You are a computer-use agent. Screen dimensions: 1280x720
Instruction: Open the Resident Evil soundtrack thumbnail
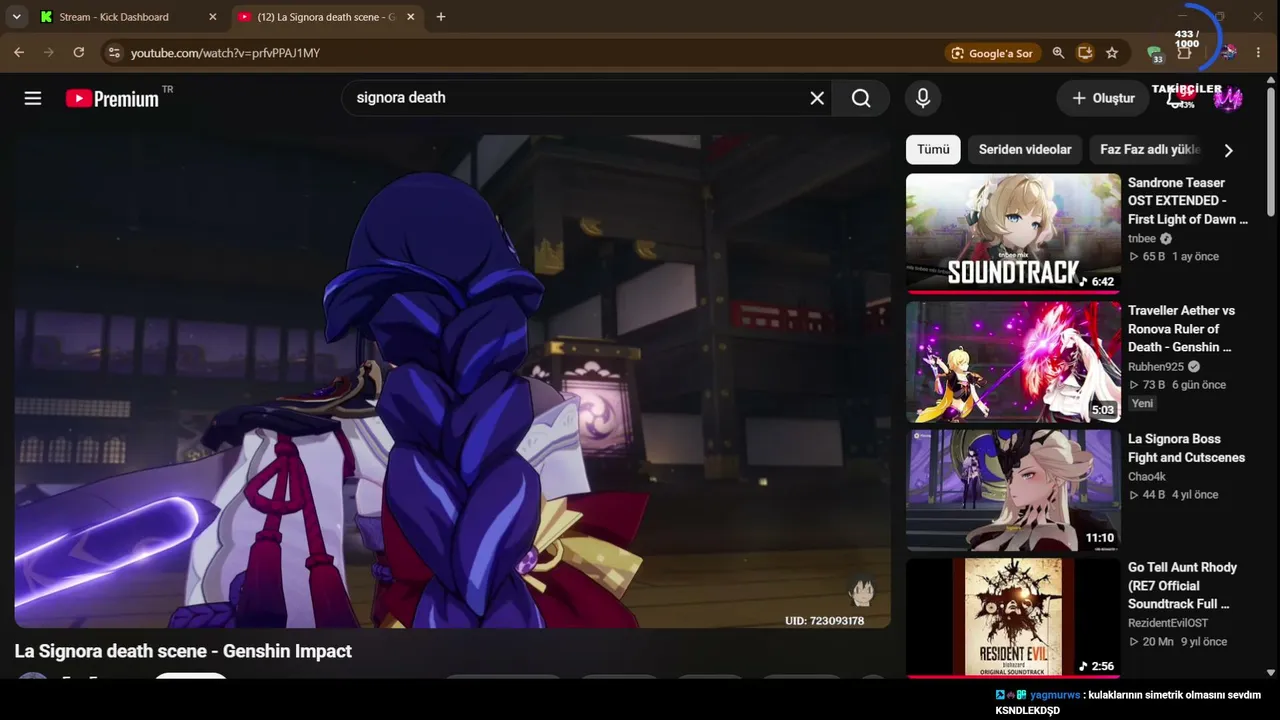point(1013,618)
